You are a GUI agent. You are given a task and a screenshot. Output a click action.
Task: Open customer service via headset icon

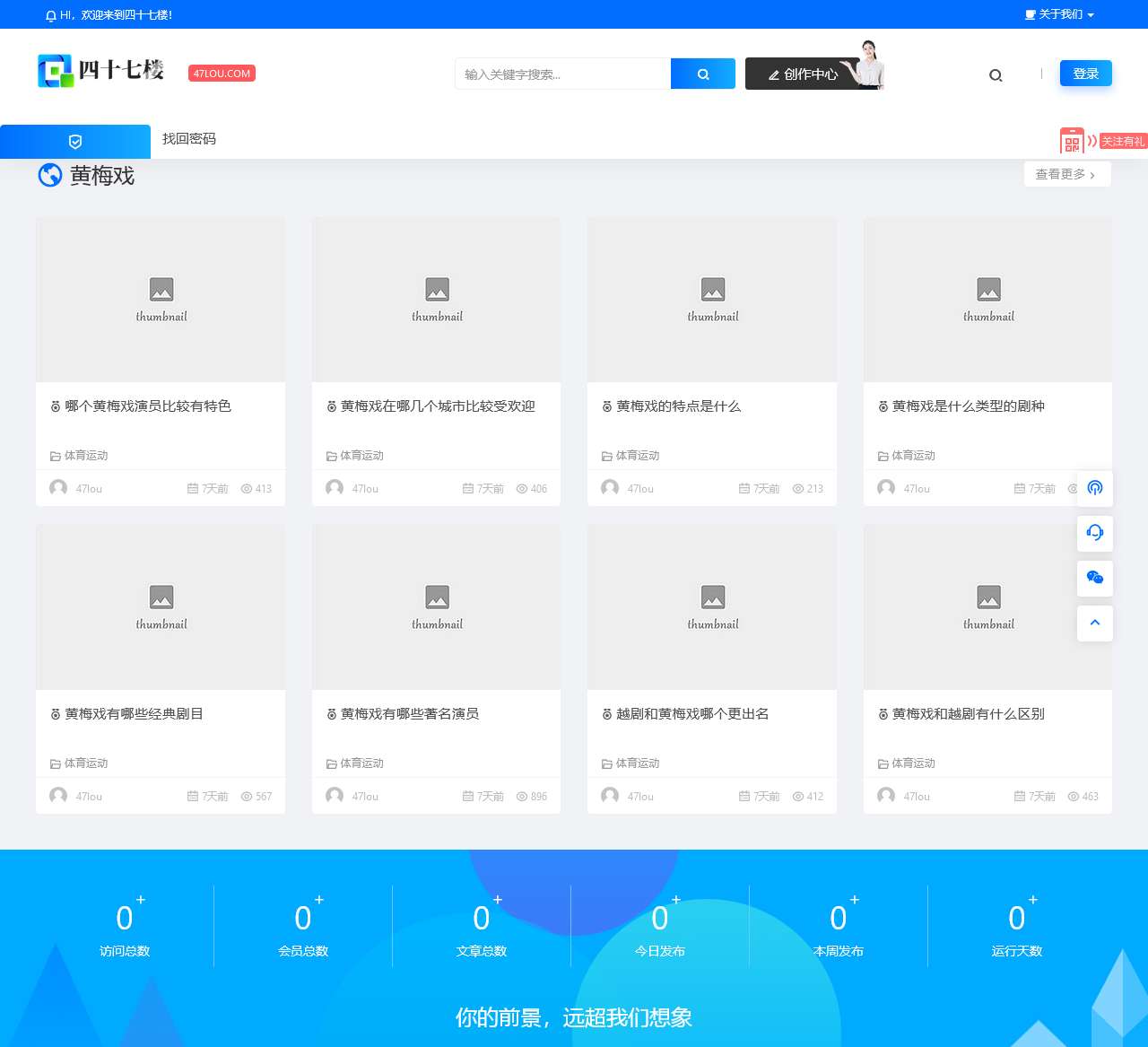(1094, 533)
